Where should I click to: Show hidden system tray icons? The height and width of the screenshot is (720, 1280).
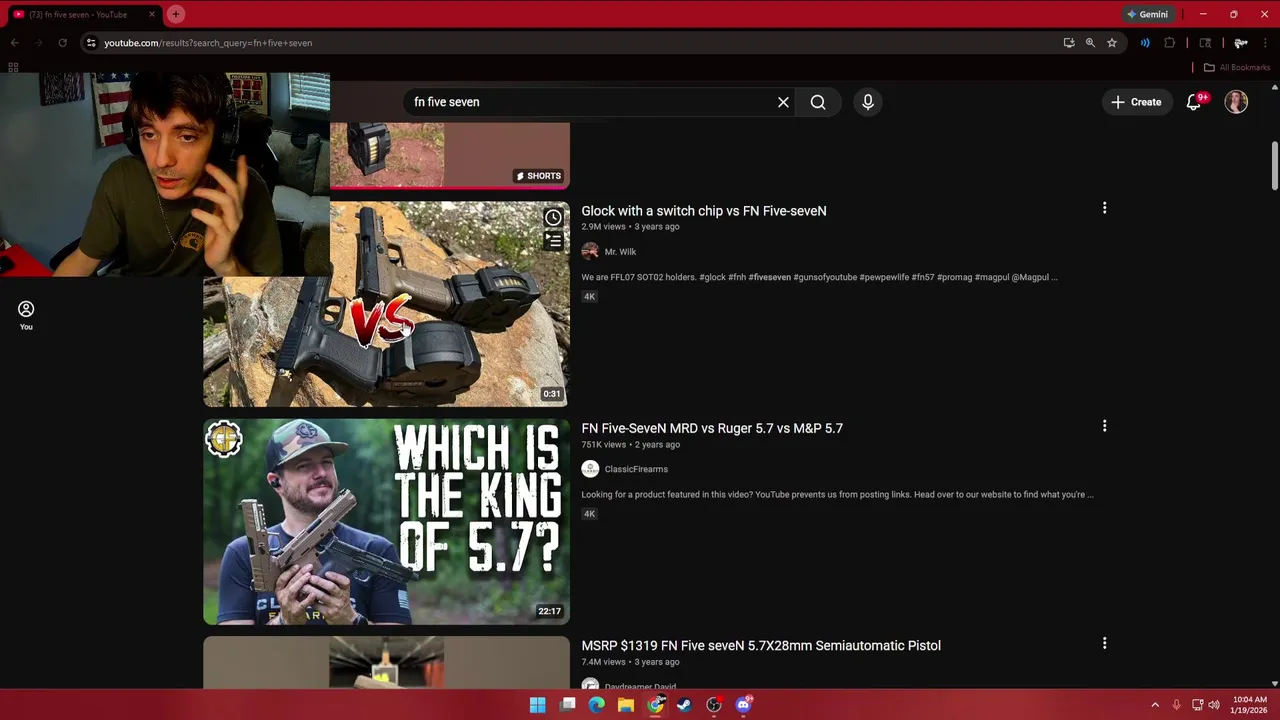pos(1155,705)
